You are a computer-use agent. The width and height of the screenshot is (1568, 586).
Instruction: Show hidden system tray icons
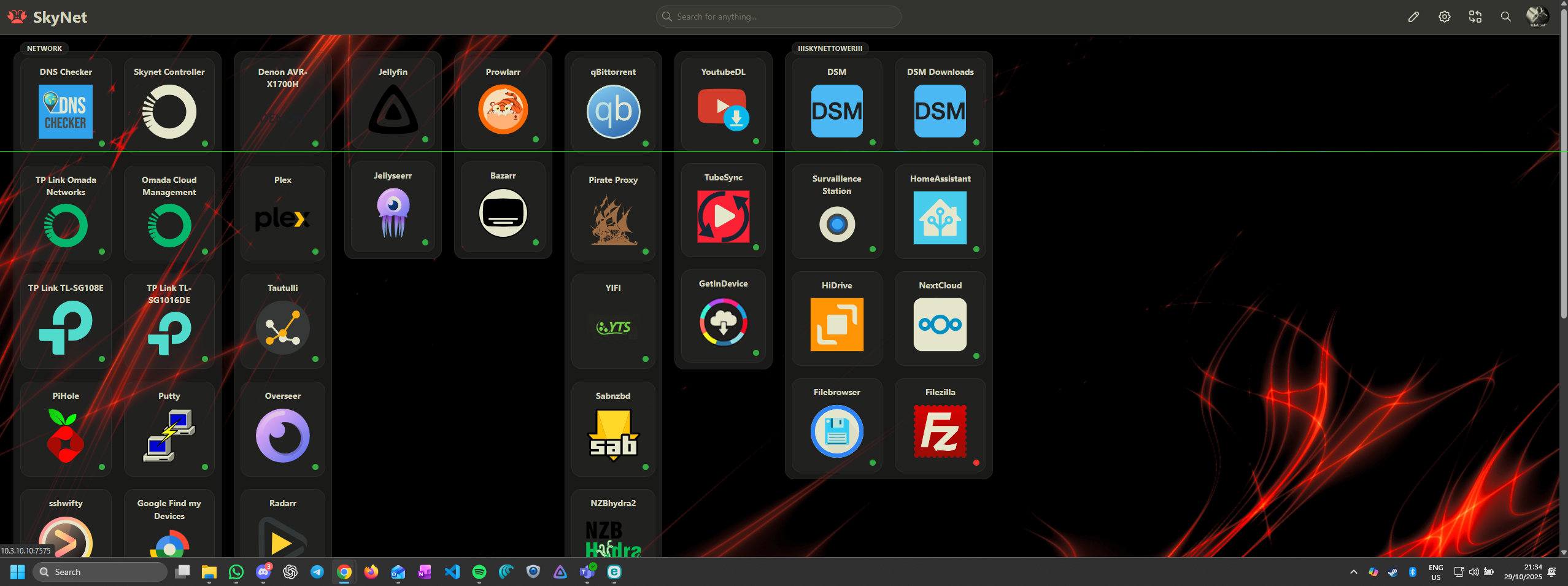pyautogui.click(x=1354, y=572)
